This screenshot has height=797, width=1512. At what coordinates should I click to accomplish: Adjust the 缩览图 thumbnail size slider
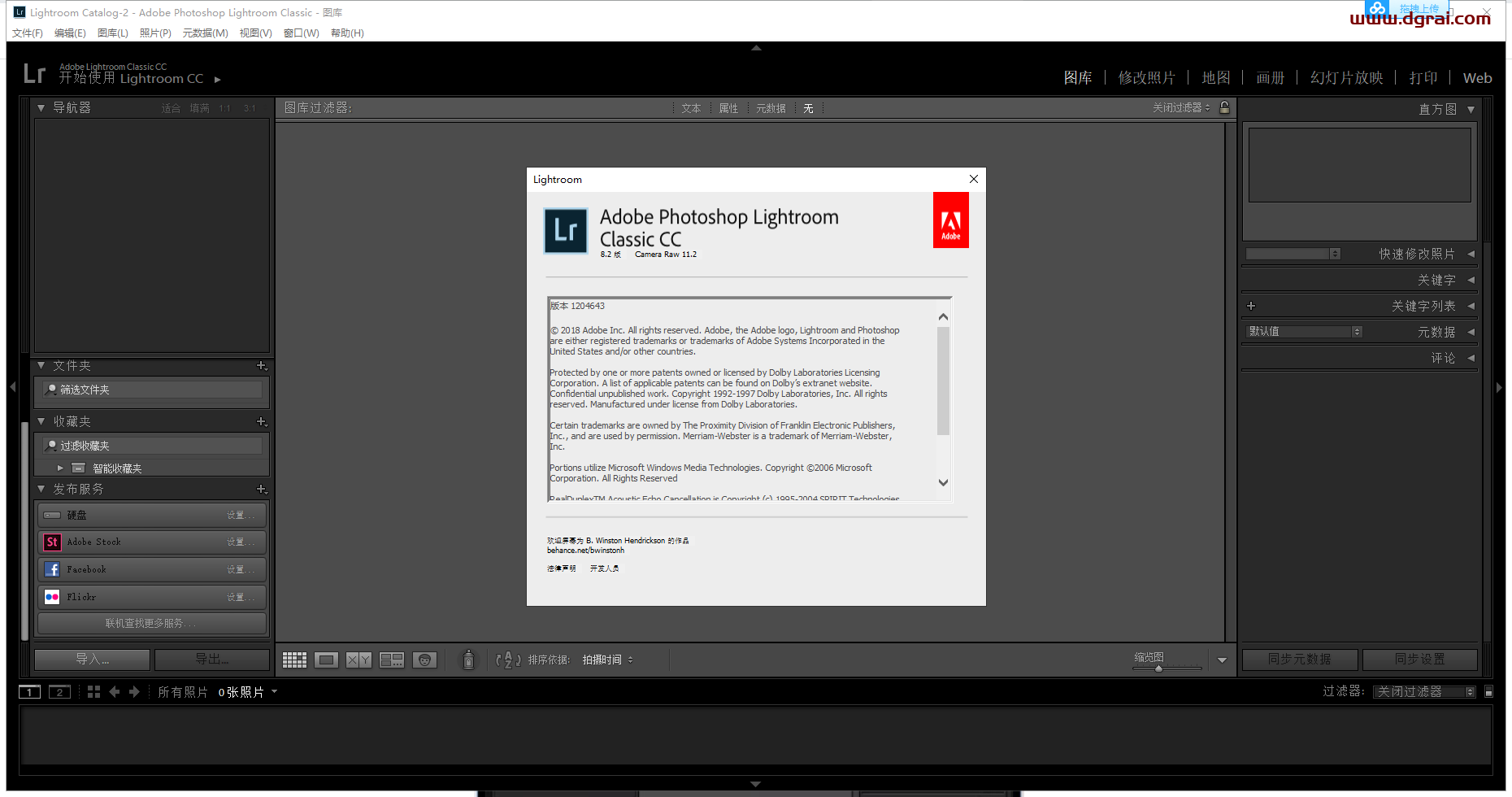1158,669
